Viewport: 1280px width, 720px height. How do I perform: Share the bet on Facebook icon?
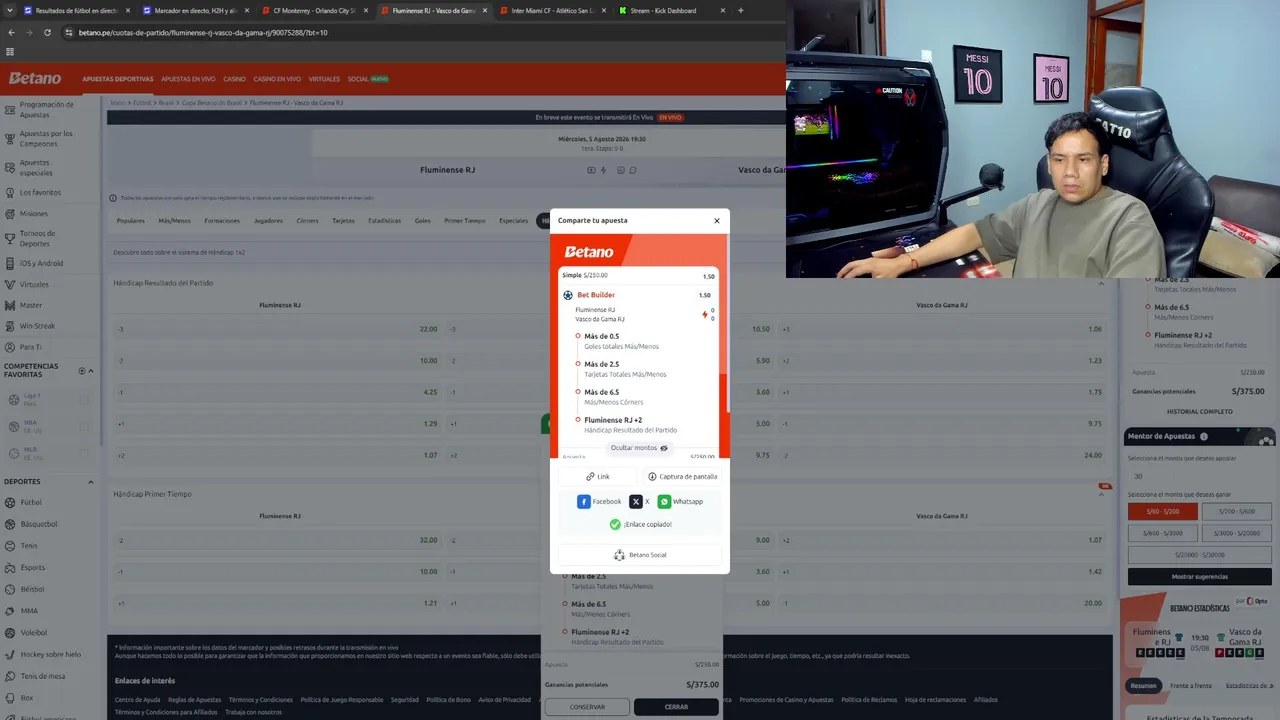click(x=584, y=502)
